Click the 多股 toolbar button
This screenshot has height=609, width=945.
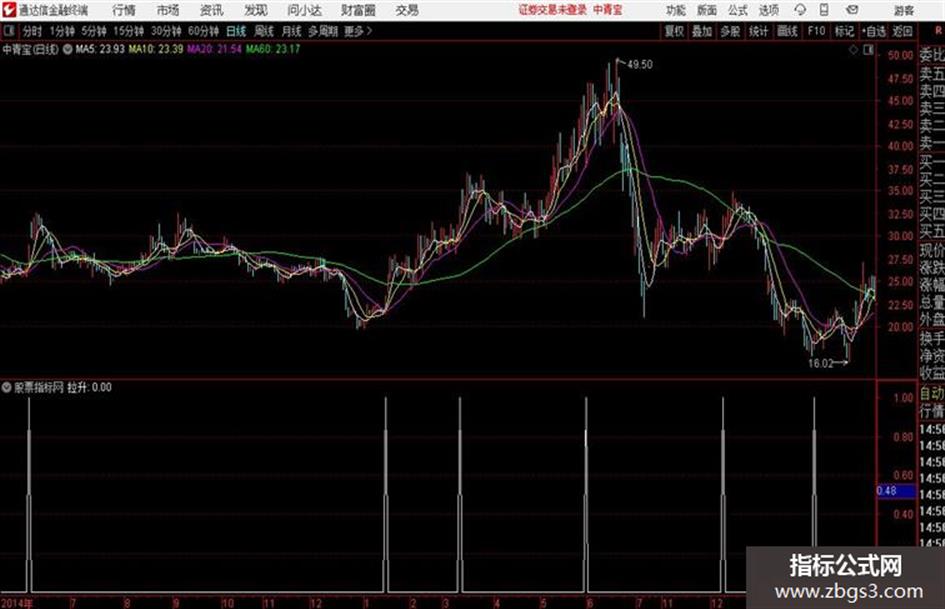pyautogui.click(x=730, y=31)
